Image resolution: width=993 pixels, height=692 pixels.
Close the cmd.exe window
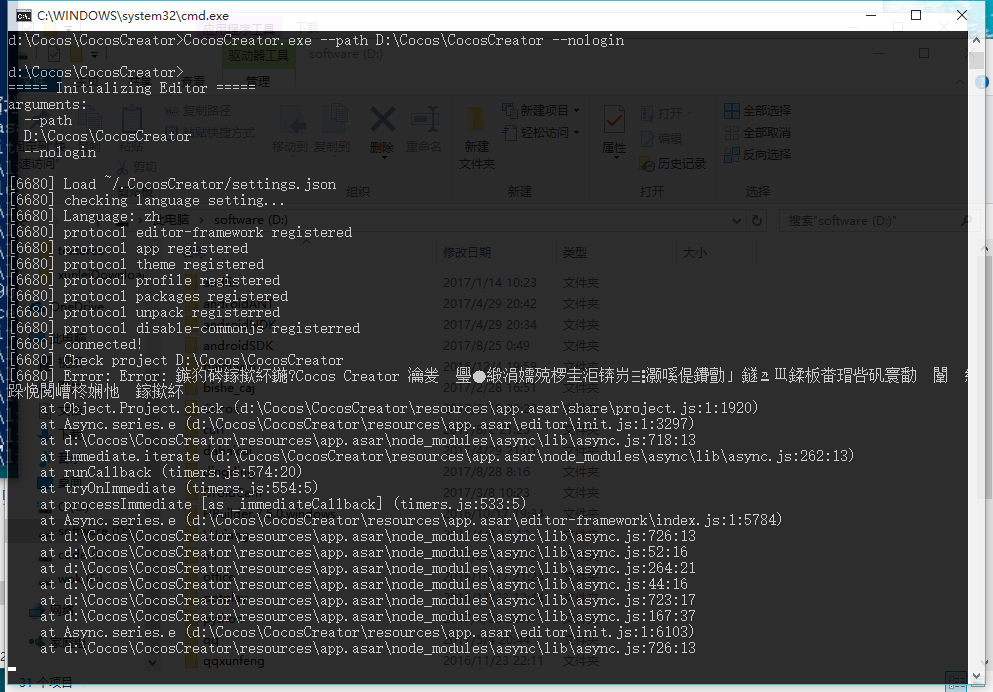[961, 15]
